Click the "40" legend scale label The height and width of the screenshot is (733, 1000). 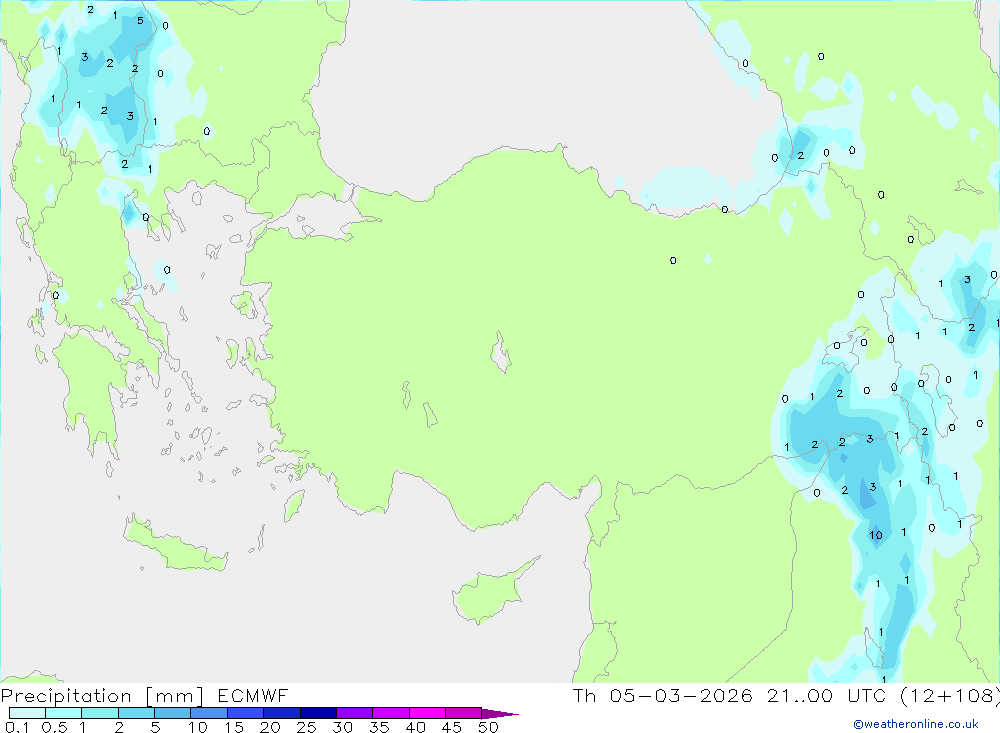coord(416,727)
